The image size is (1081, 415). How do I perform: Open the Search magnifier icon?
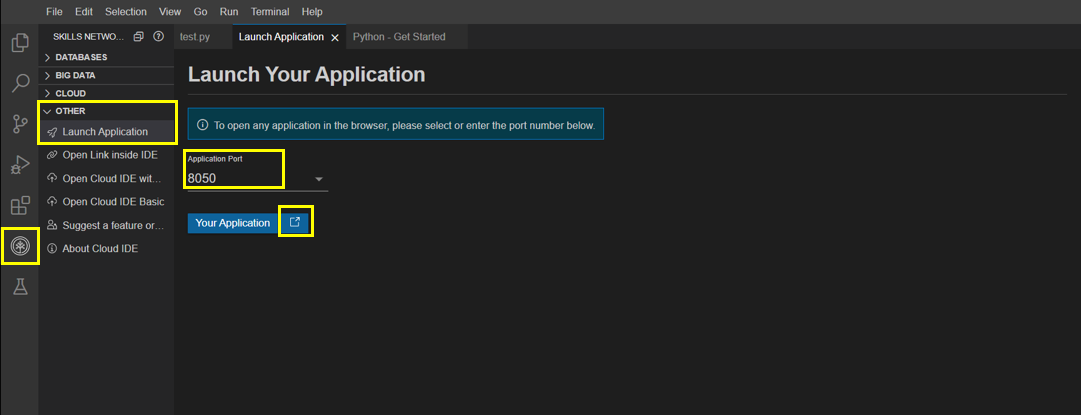click(x=19, y=83)
